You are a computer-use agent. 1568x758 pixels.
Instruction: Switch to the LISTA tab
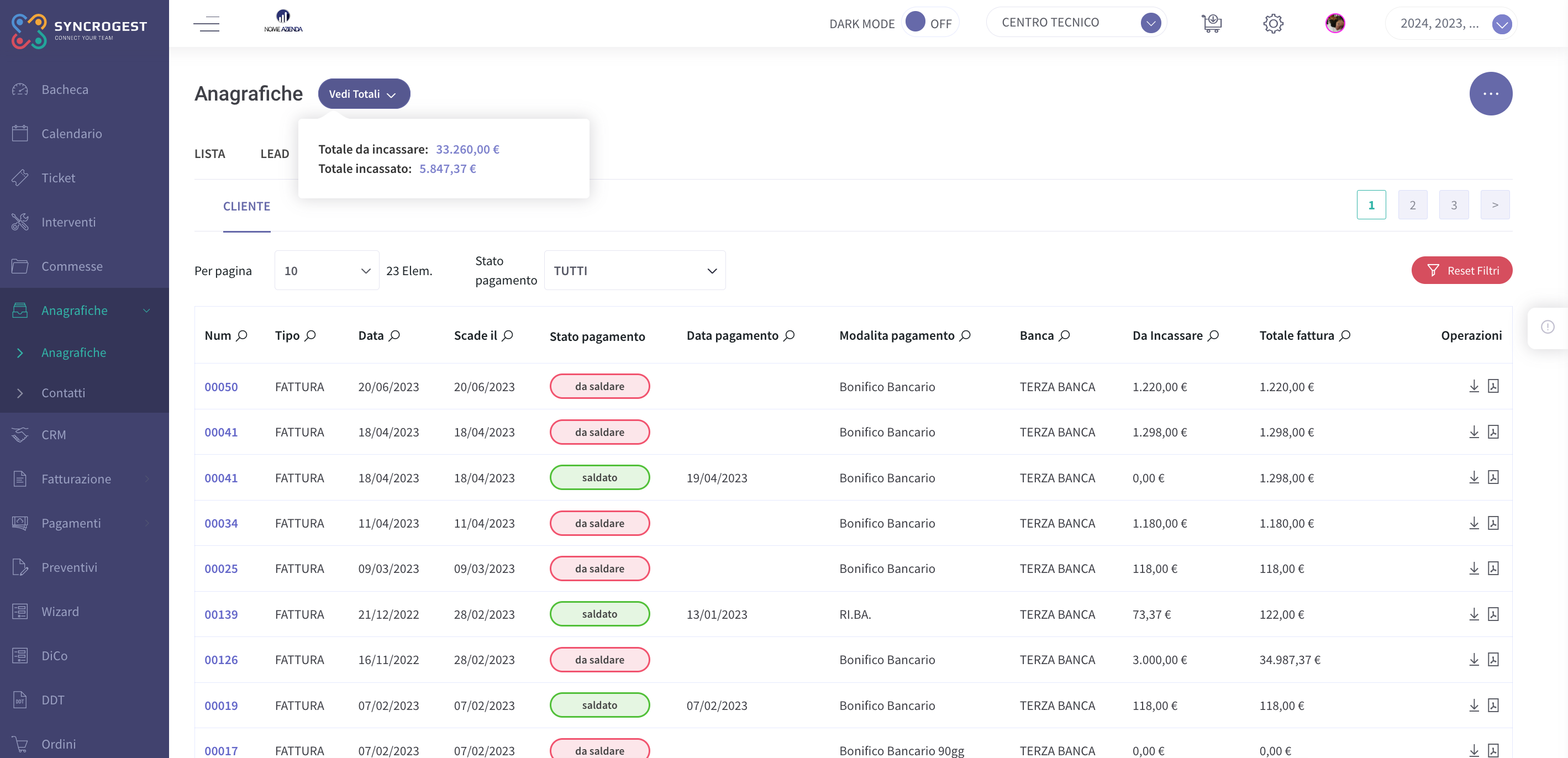[210, 154]
